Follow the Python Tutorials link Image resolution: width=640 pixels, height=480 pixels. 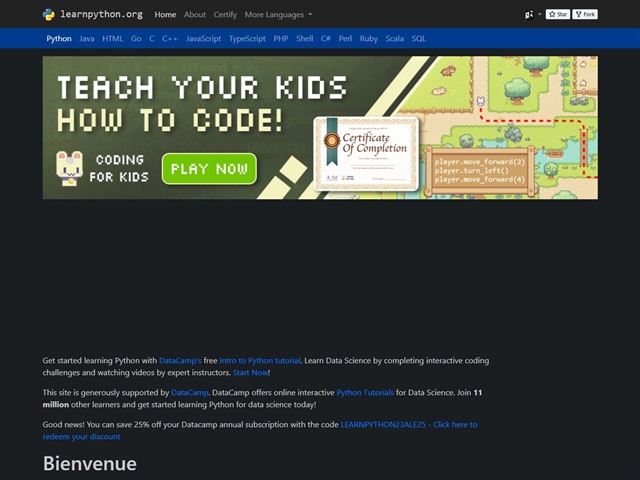366,393
